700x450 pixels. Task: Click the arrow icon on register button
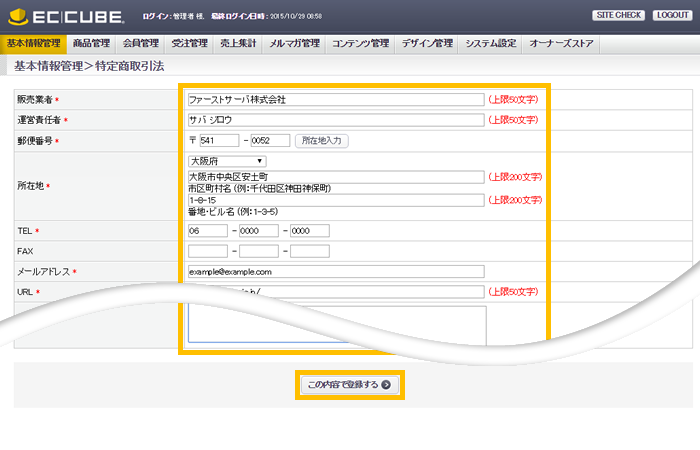(386, 384)
